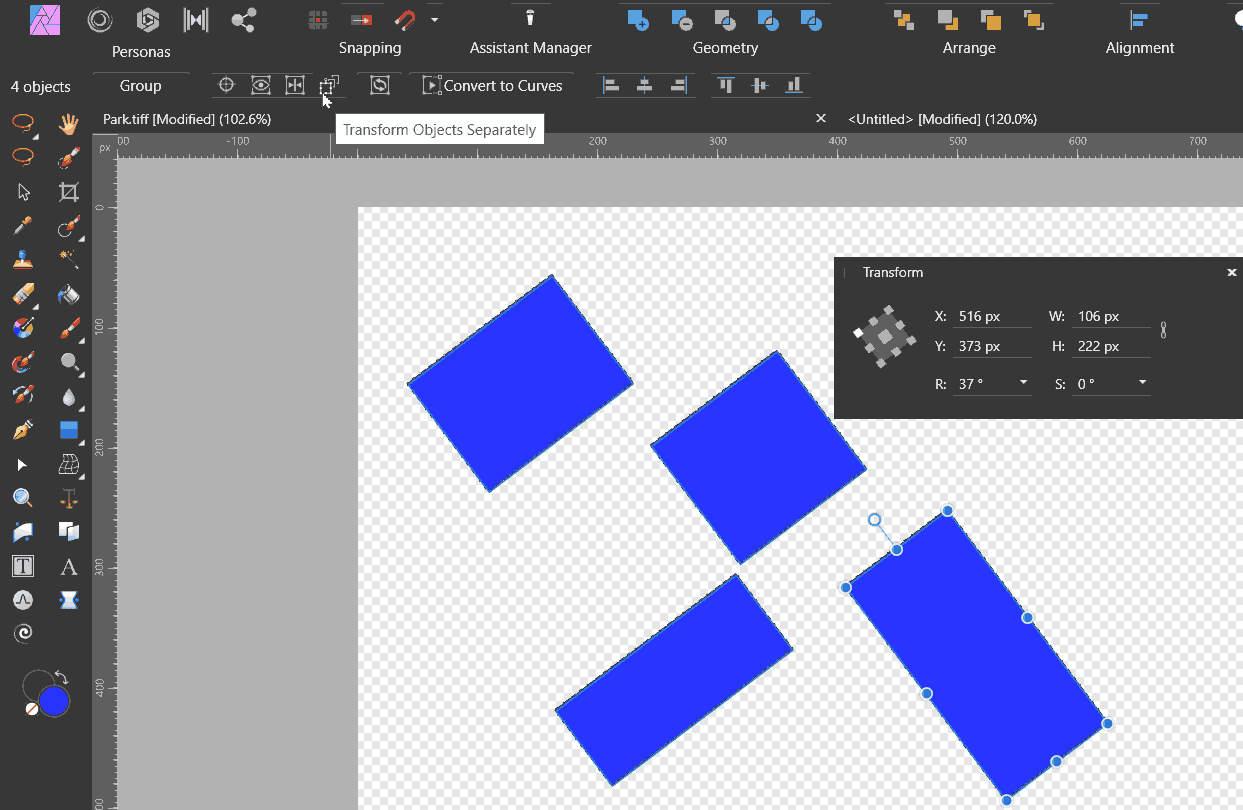Click Transform Objects Separately icon
1243x810 pixels.
(329, 86)
